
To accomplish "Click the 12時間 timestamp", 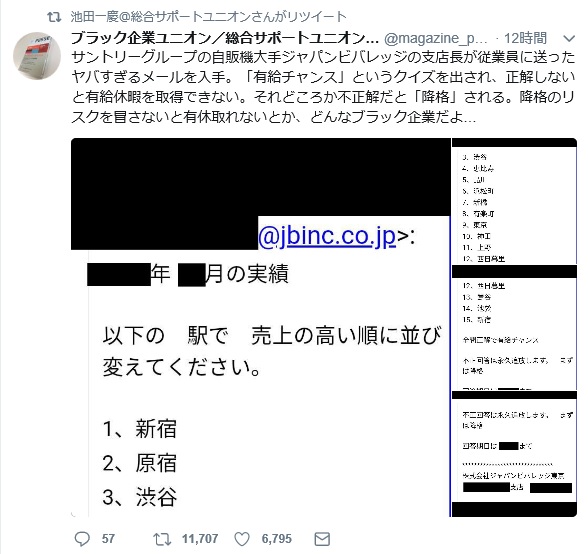I will (x=525, y=38).
